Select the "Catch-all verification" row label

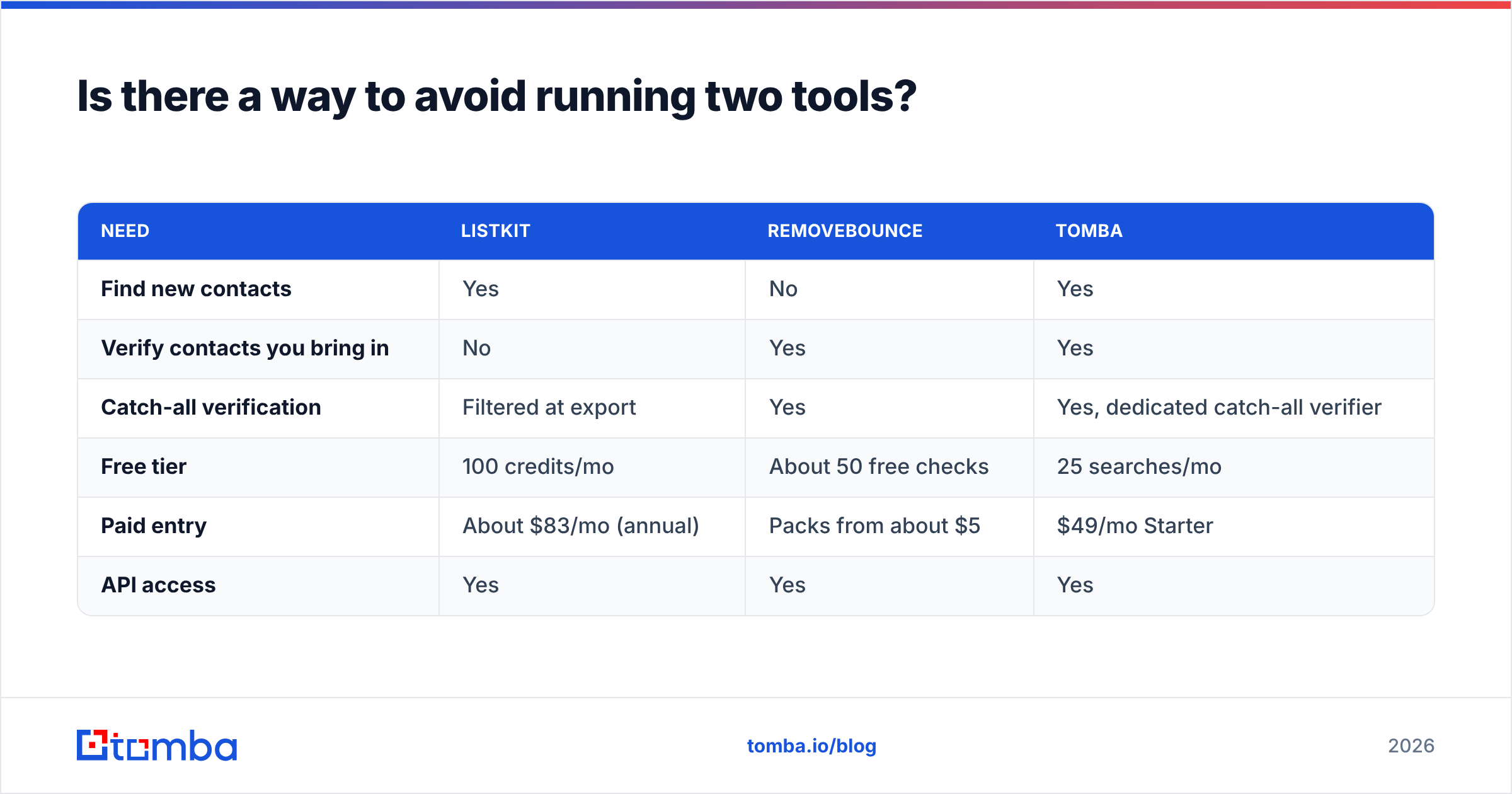[211, 407]
